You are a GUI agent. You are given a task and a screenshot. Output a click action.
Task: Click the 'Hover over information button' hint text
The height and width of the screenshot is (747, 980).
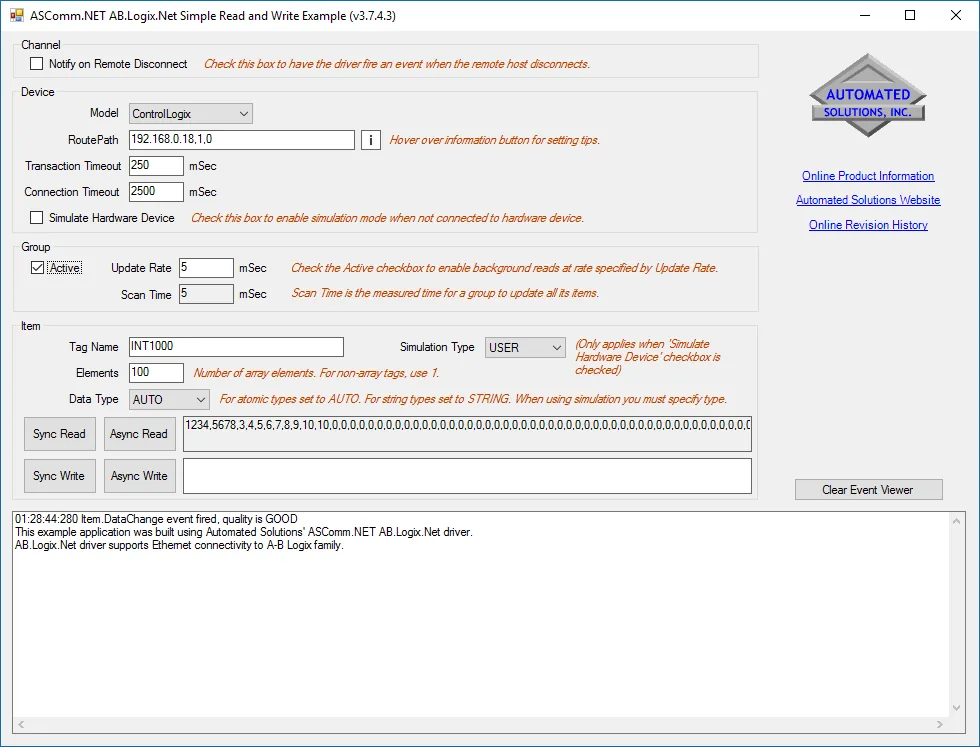tap(494, 140)
